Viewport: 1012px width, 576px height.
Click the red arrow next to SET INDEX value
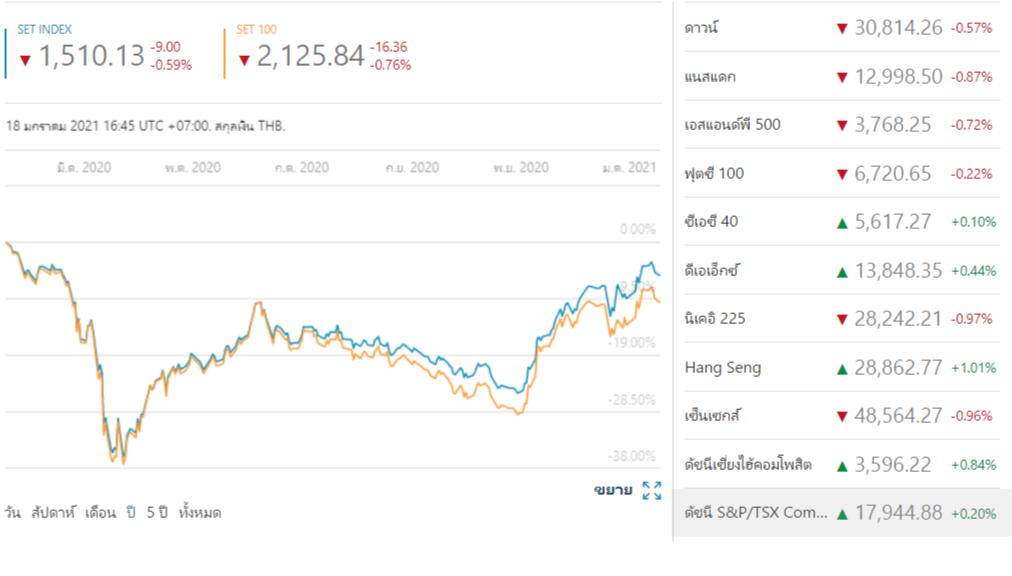(26, 59)
